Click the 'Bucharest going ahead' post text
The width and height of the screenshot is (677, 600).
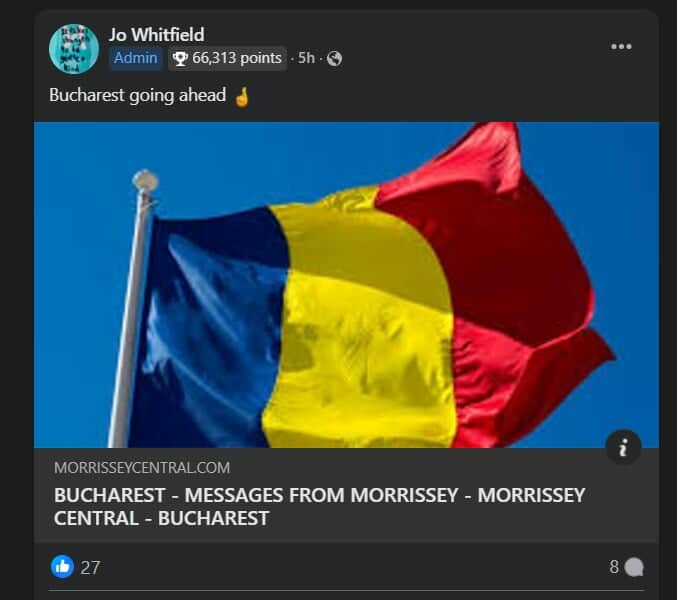(x=137, y=95)
